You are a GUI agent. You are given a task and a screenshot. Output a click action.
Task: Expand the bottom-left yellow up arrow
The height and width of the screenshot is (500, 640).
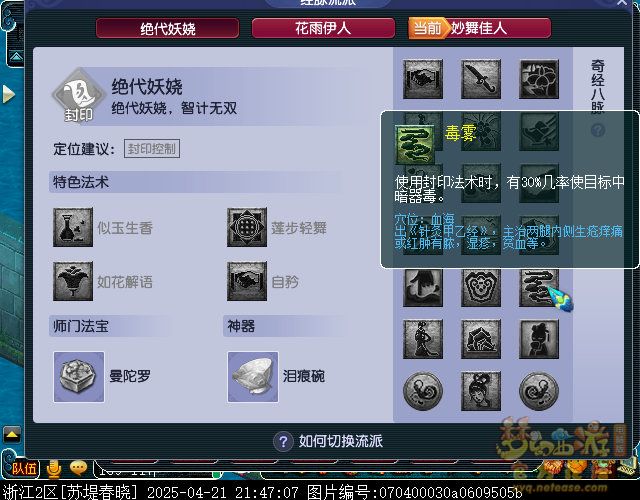pyautogui.click(x=11, y=435)
